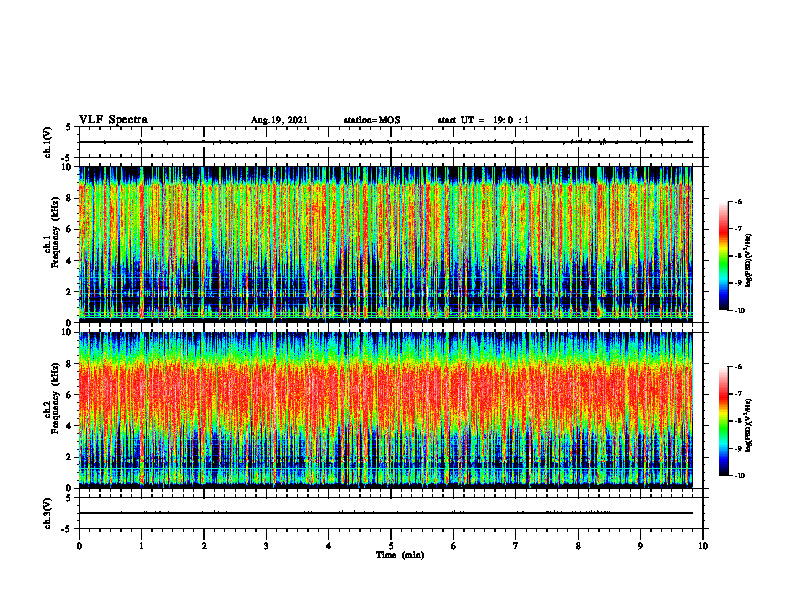Click the '-6' label on ch.1 color bar
792x612 pixels.
tap(739, 201)
